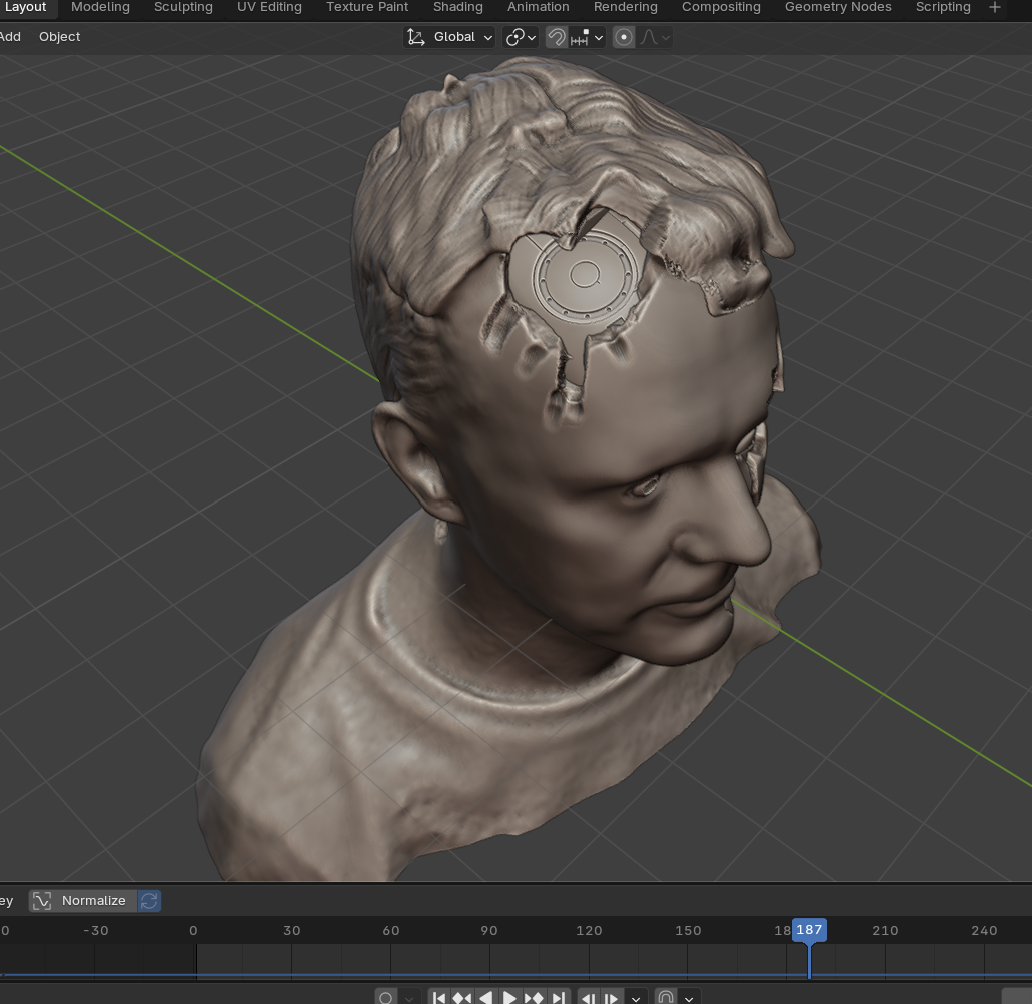Jump to the previous keyframe
The width and height of the screenshot is (1032, 1004).
pos(462,997)
